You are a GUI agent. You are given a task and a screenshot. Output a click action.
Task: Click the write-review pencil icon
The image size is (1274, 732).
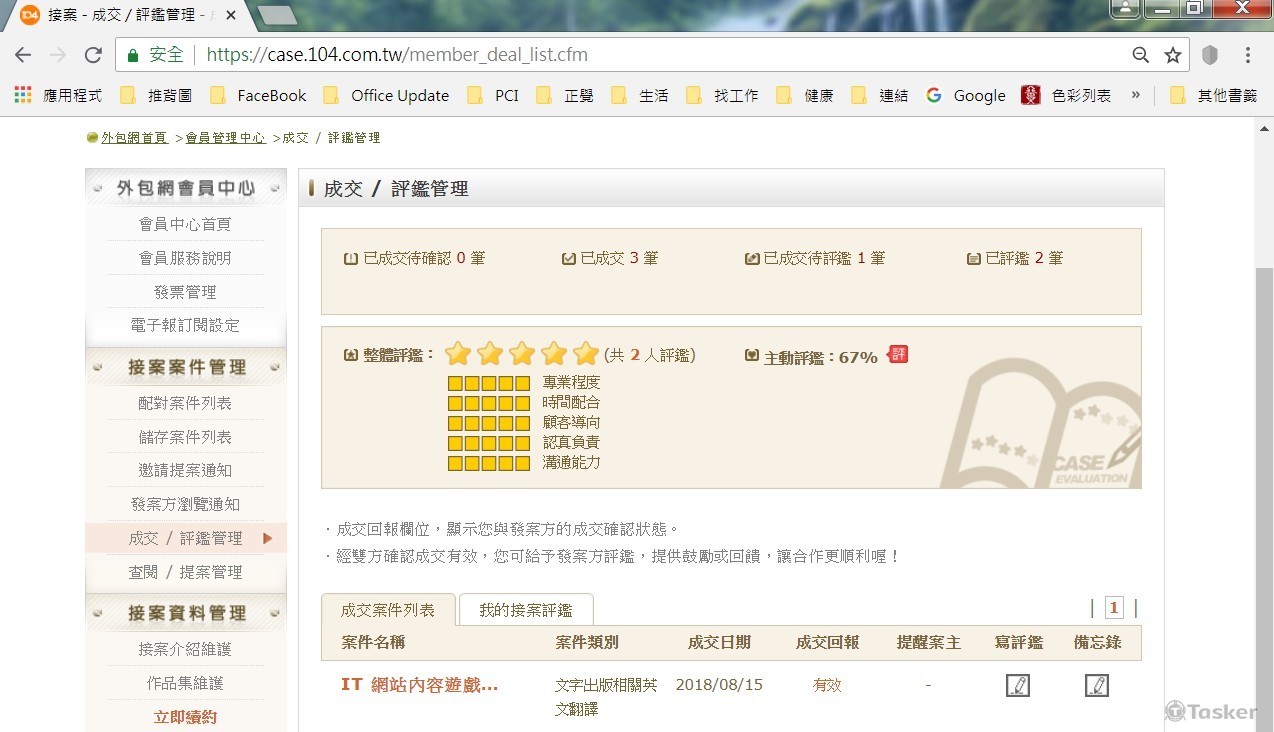[1017, 685]
